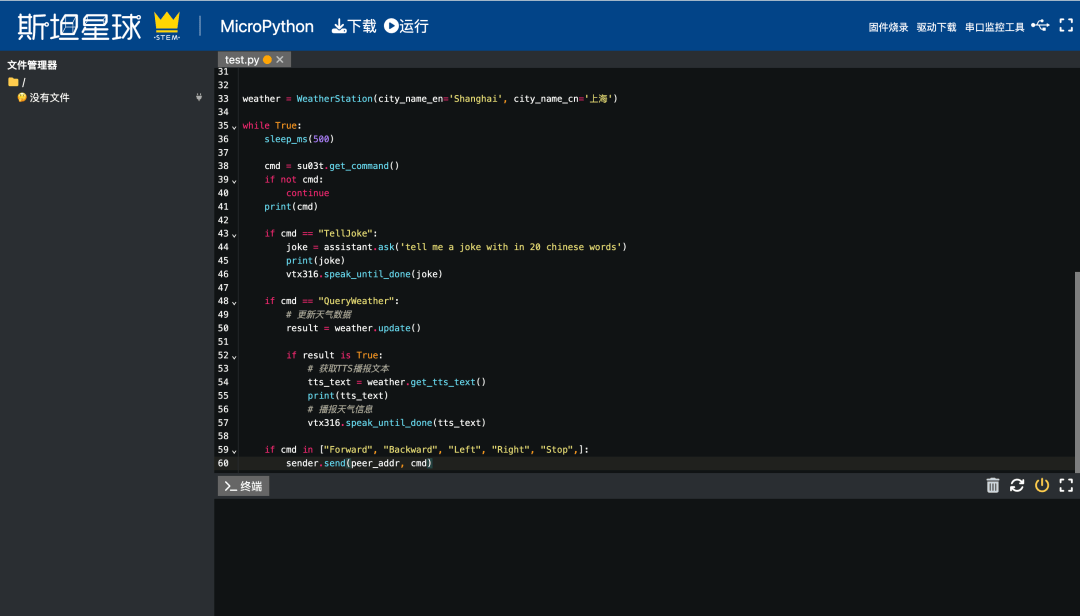The height and width of the screenshot is (616, 1080).
Task: Click print(cmd) on line 41
Action: point(291,207)
